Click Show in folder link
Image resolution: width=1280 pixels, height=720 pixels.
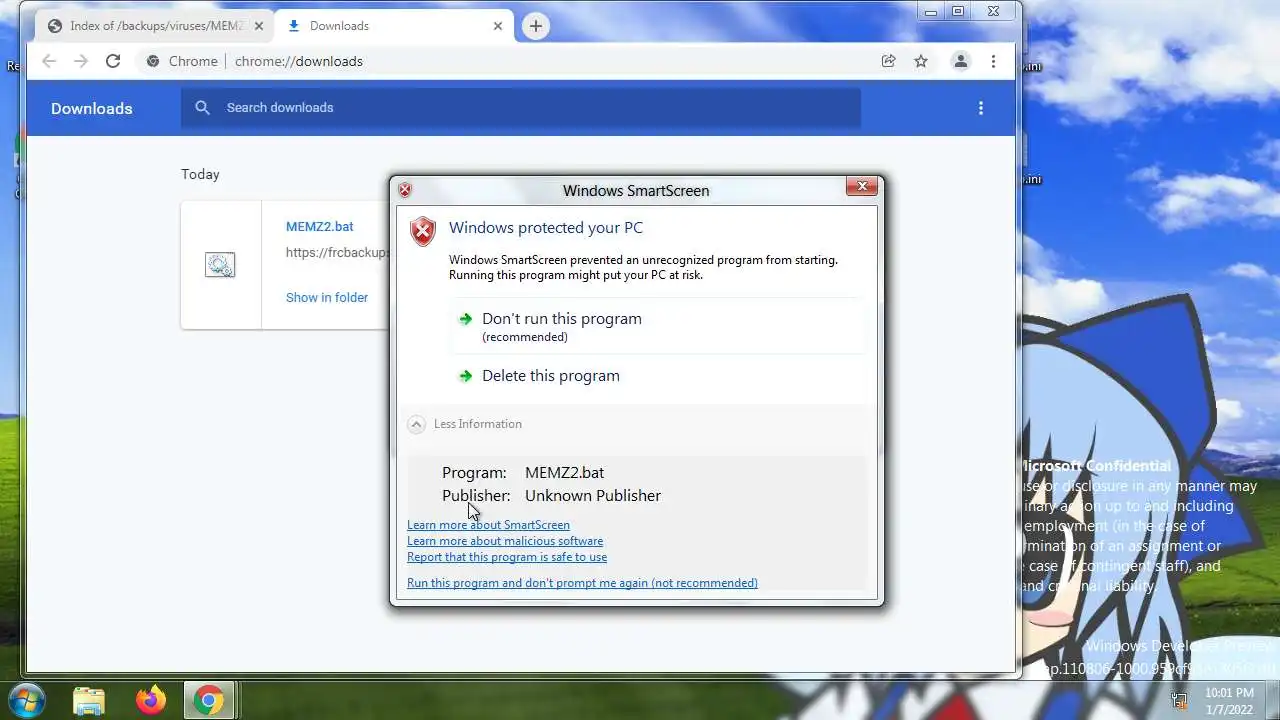[327, 297]
